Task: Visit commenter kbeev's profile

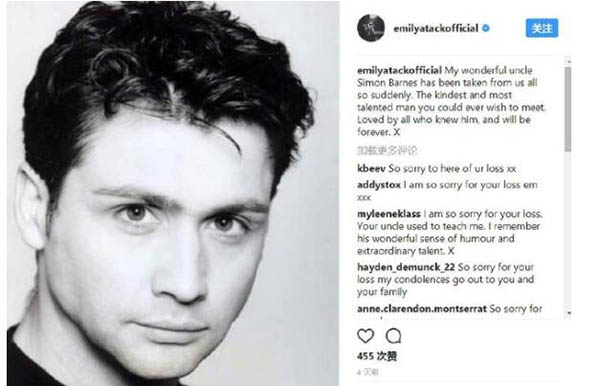Action: pos(371,168)
